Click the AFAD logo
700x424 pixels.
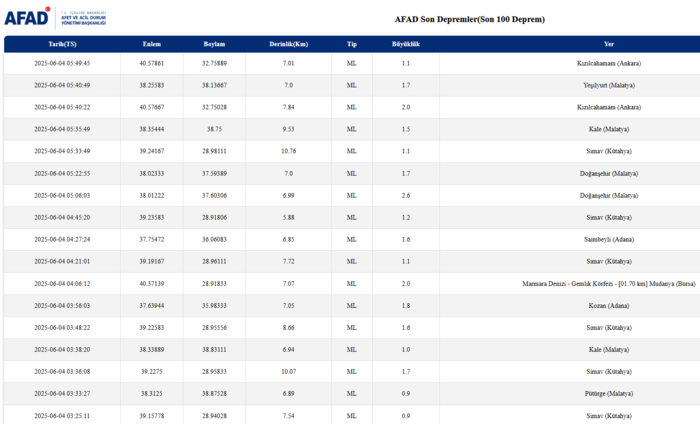point(55,18)
